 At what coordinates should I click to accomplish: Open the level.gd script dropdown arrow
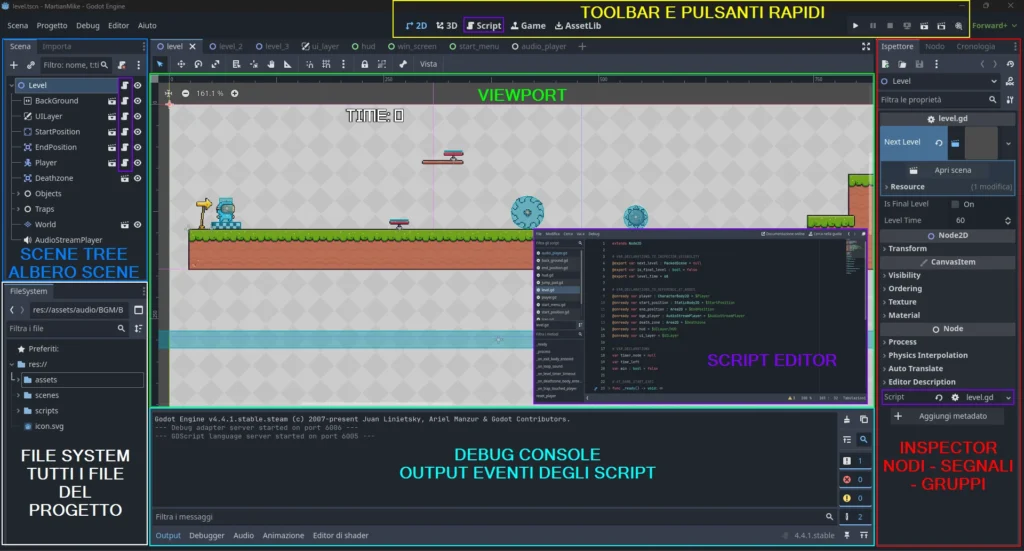1008,398
